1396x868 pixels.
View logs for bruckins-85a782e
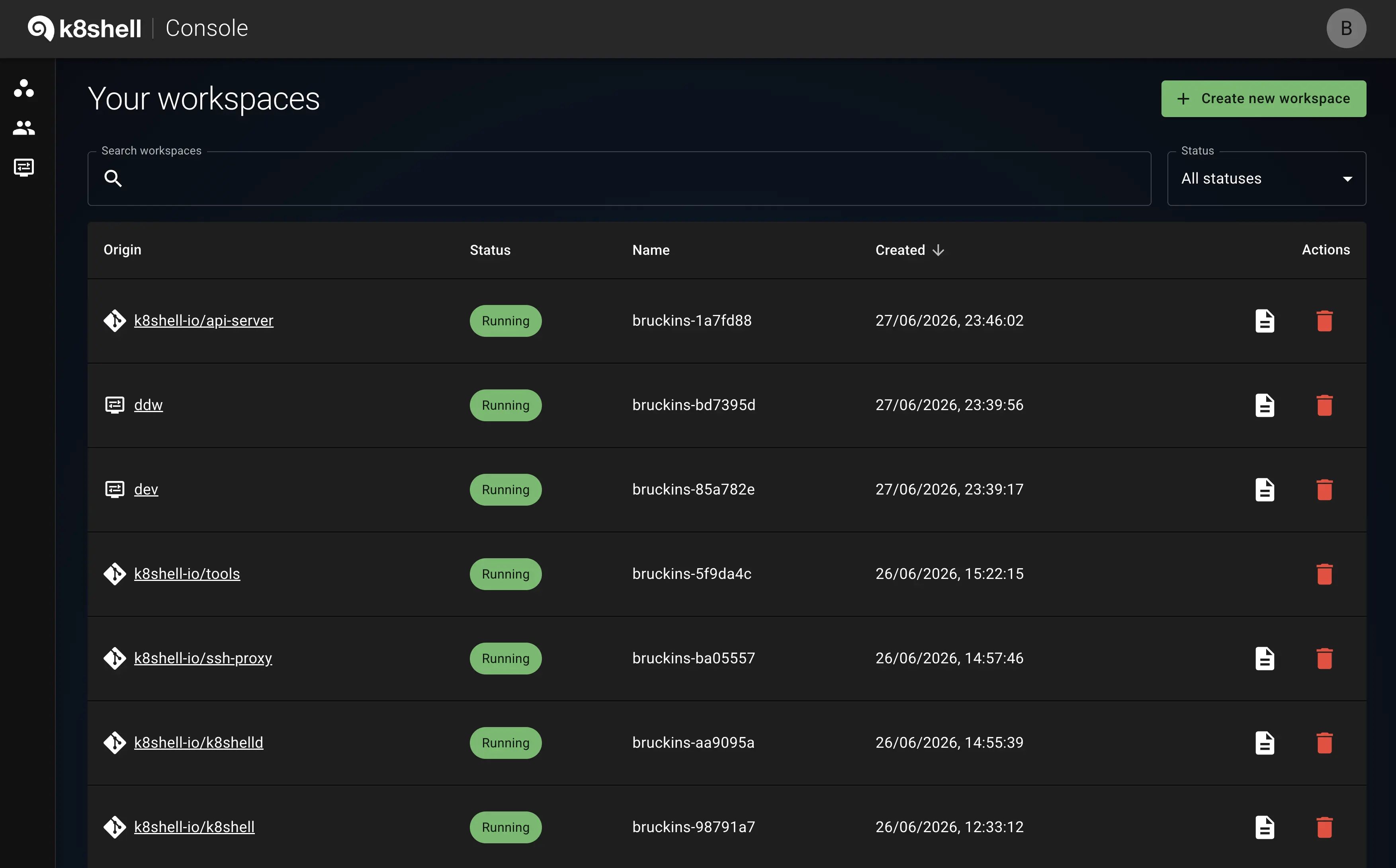[1265, 490]
